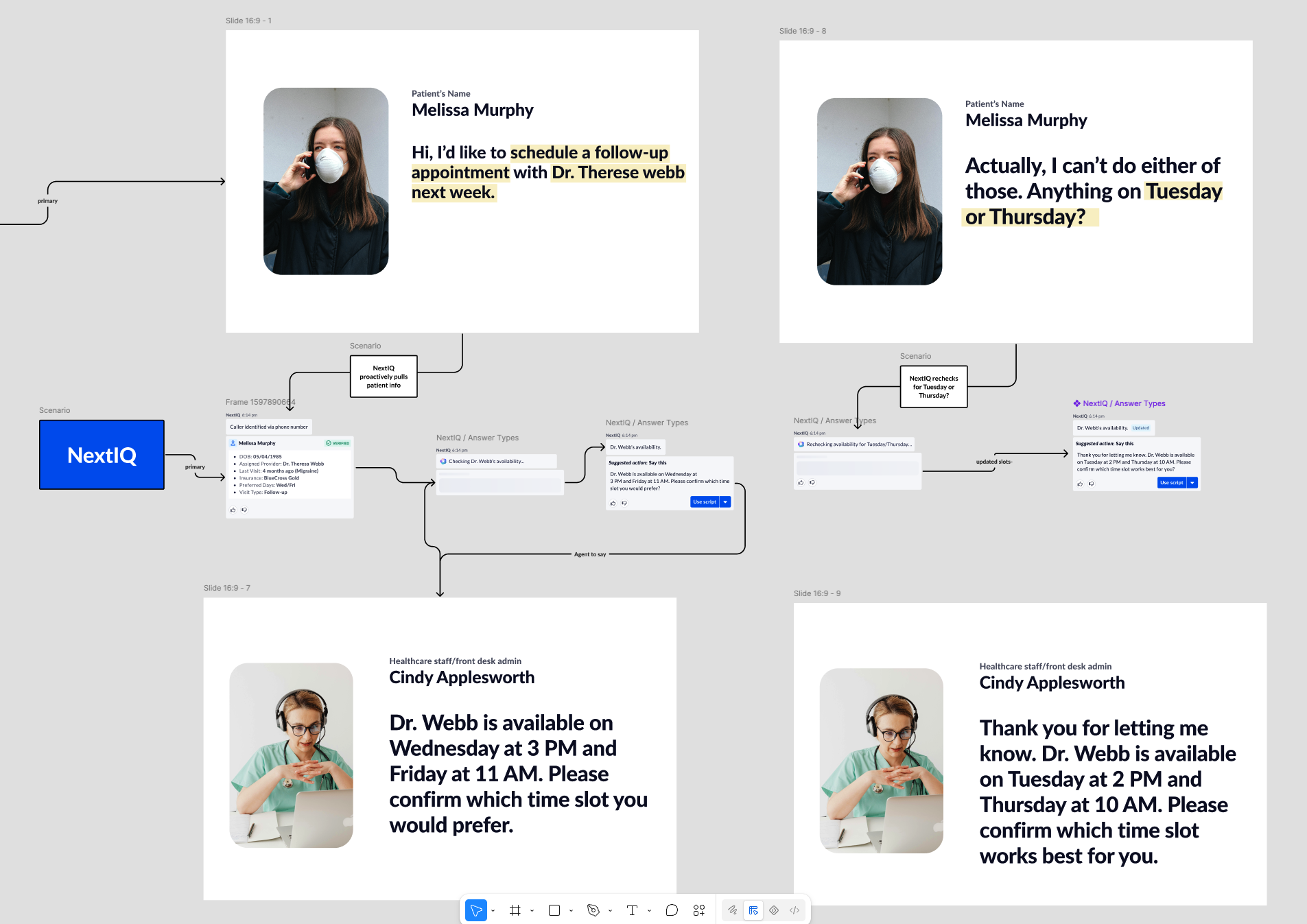
Task: Click Melissa Murphy's photo in Slide 8
Action: point(880,191)
